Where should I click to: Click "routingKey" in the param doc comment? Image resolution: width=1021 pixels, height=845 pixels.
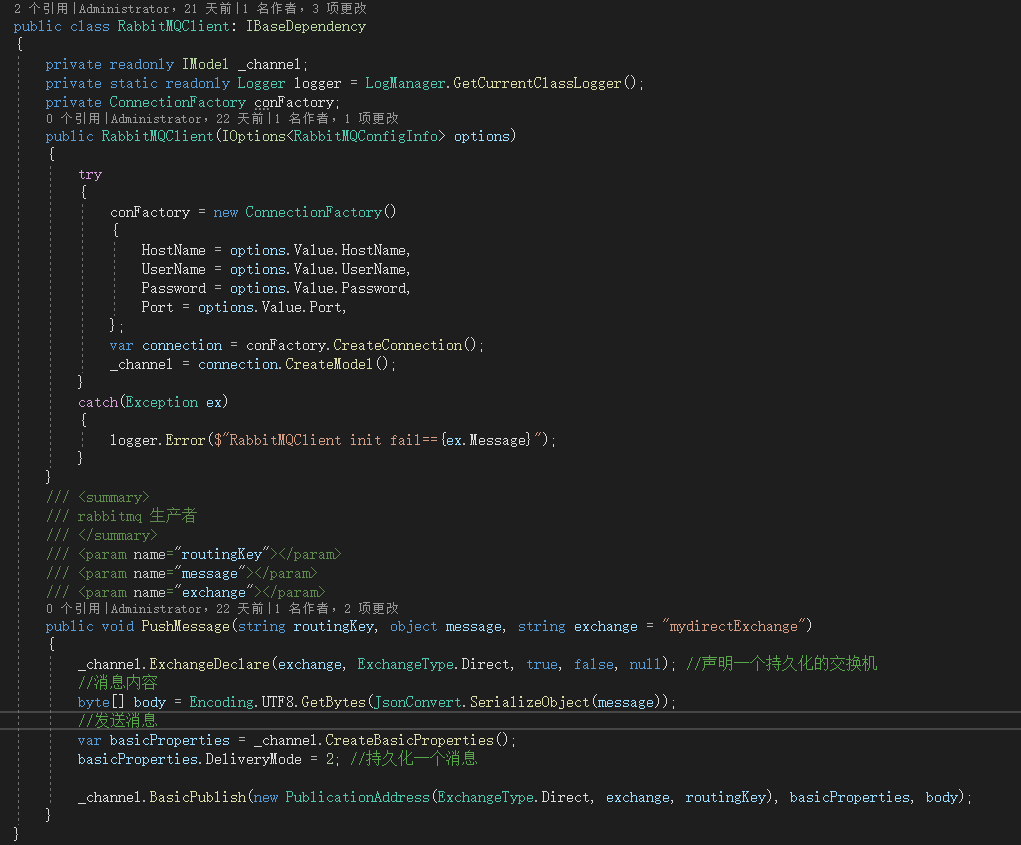tap(221, 555)
